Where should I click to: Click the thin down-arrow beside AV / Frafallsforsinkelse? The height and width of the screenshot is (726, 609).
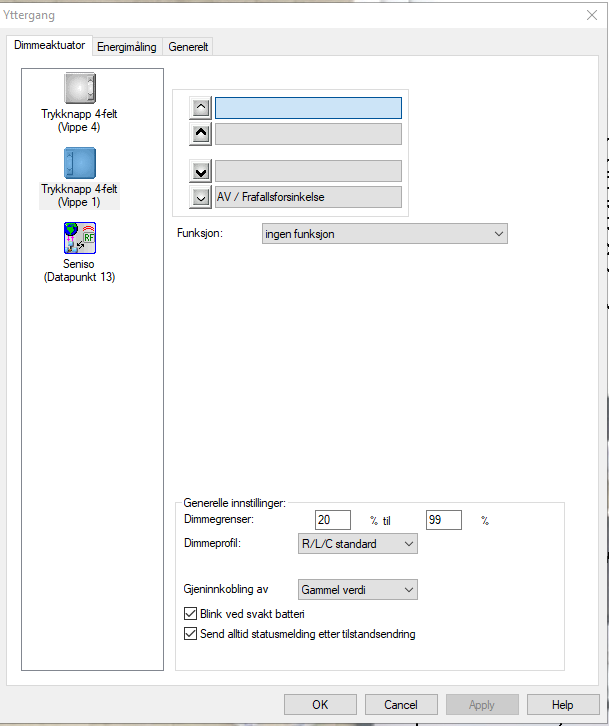[x=202, y=197]
